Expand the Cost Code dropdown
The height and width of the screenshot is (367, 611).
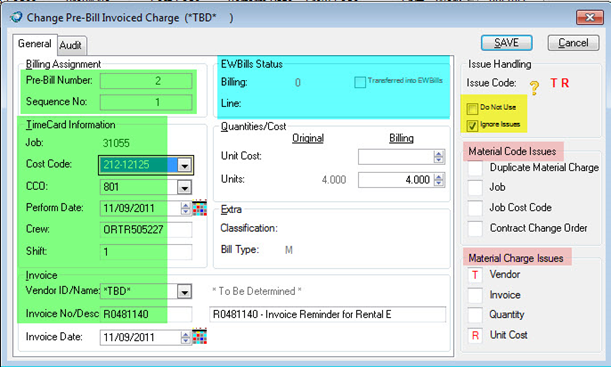(184, 165)
